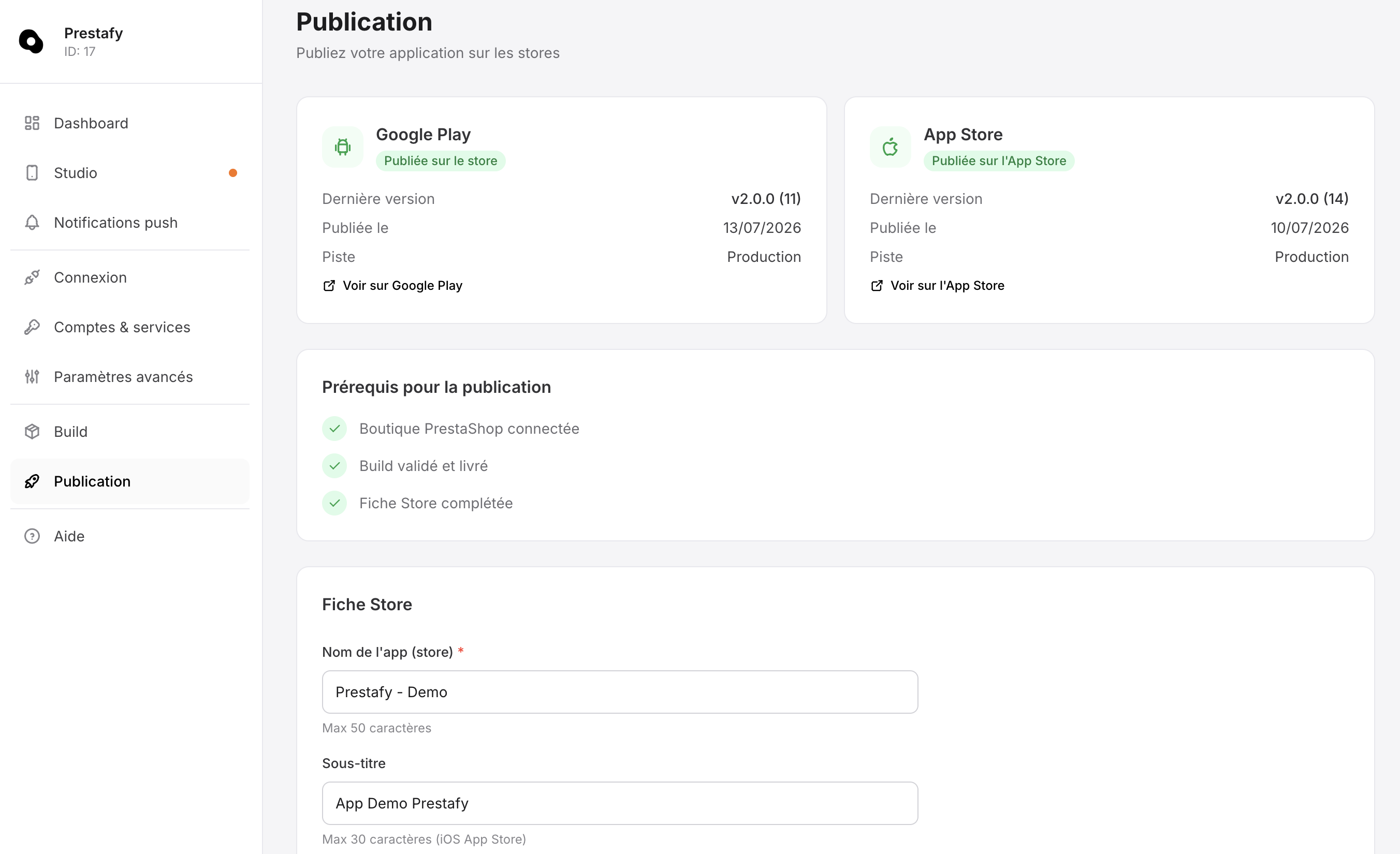The image size is (1400, 854).
Task: Click version v2.0.0 (14)
Action: [x=1312, y=199]
